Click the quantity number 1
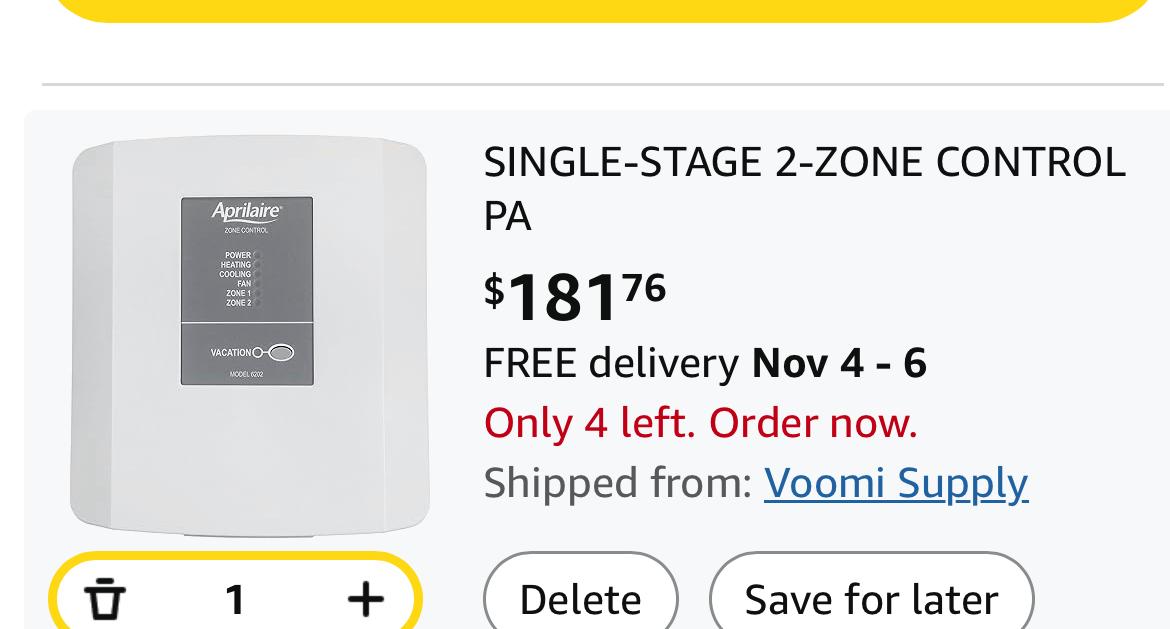Screen dimensions: 1170x629 (235, 600)
